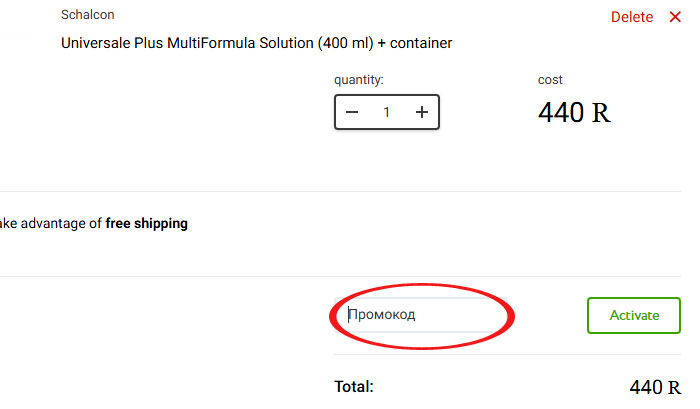Click the 440 item cost amount
Viewport: 700px width, 409px height.
pyautogui.click(x=561, y=112)
